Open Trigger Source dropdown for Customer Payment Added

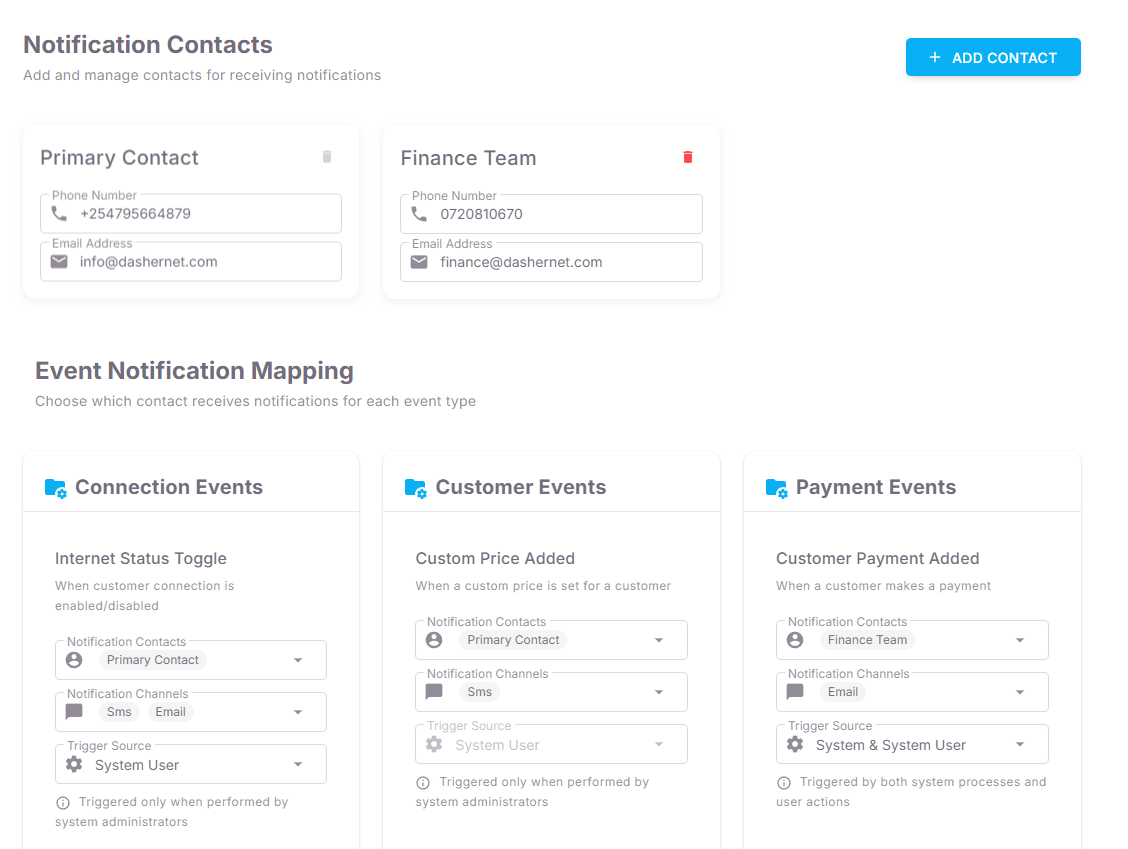click(1020, 745)
